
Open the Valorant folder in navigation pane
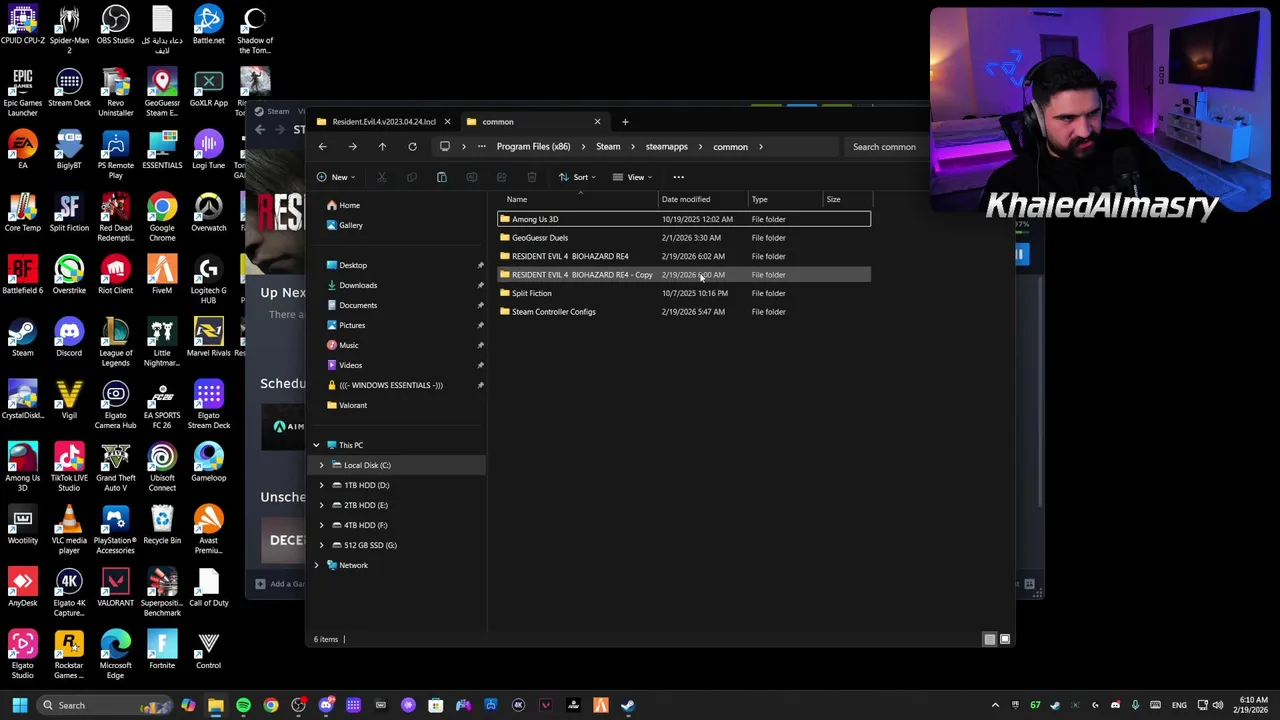point(352,405)
